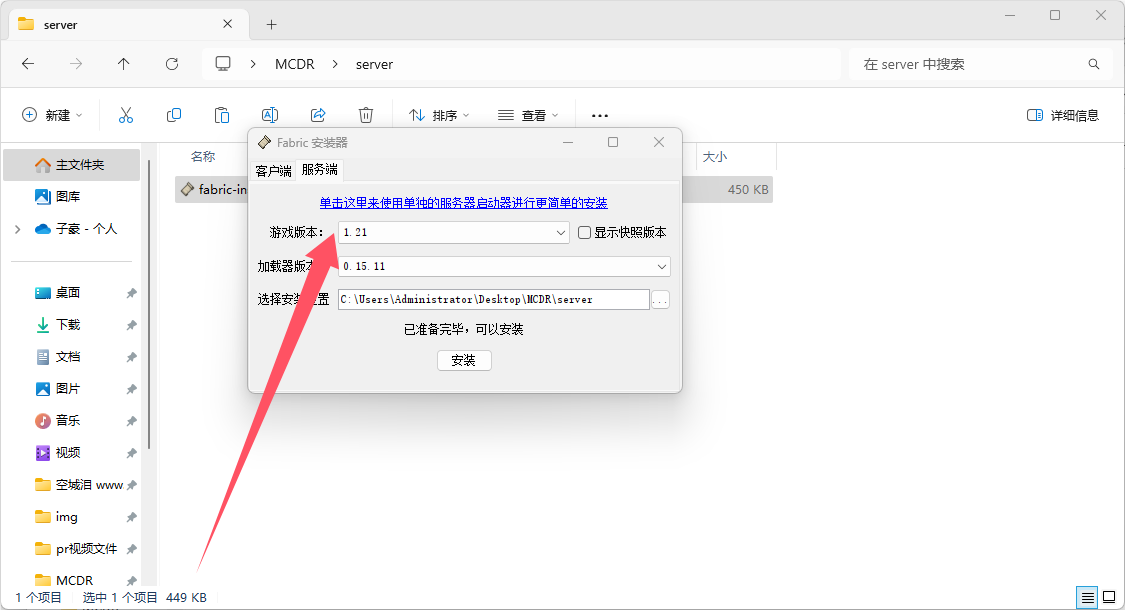
Task: Select the fabric-in... jar file row
Action: (474, 189)
